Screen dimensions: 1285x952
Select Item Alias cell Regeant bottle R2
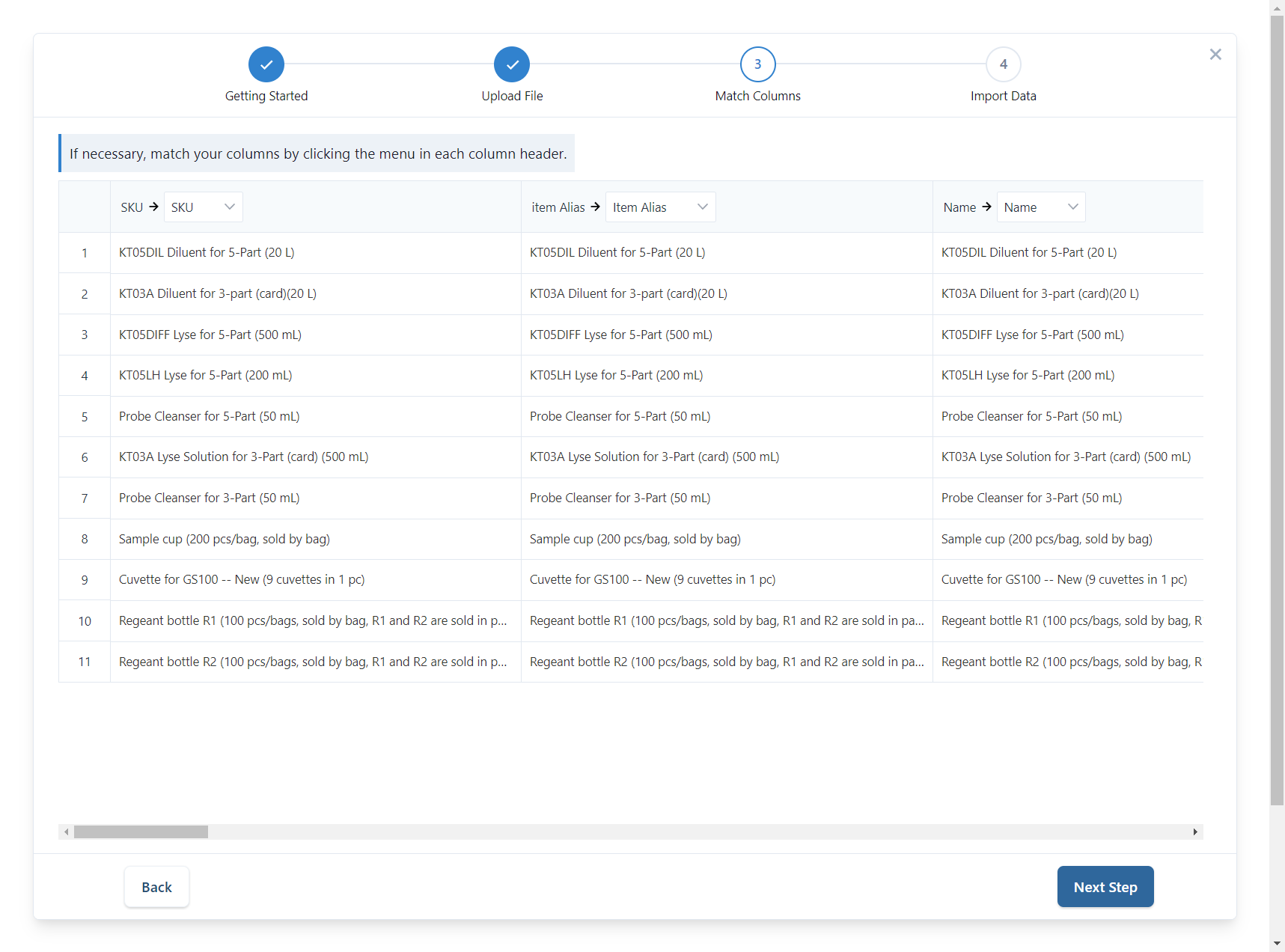[727, 662]
